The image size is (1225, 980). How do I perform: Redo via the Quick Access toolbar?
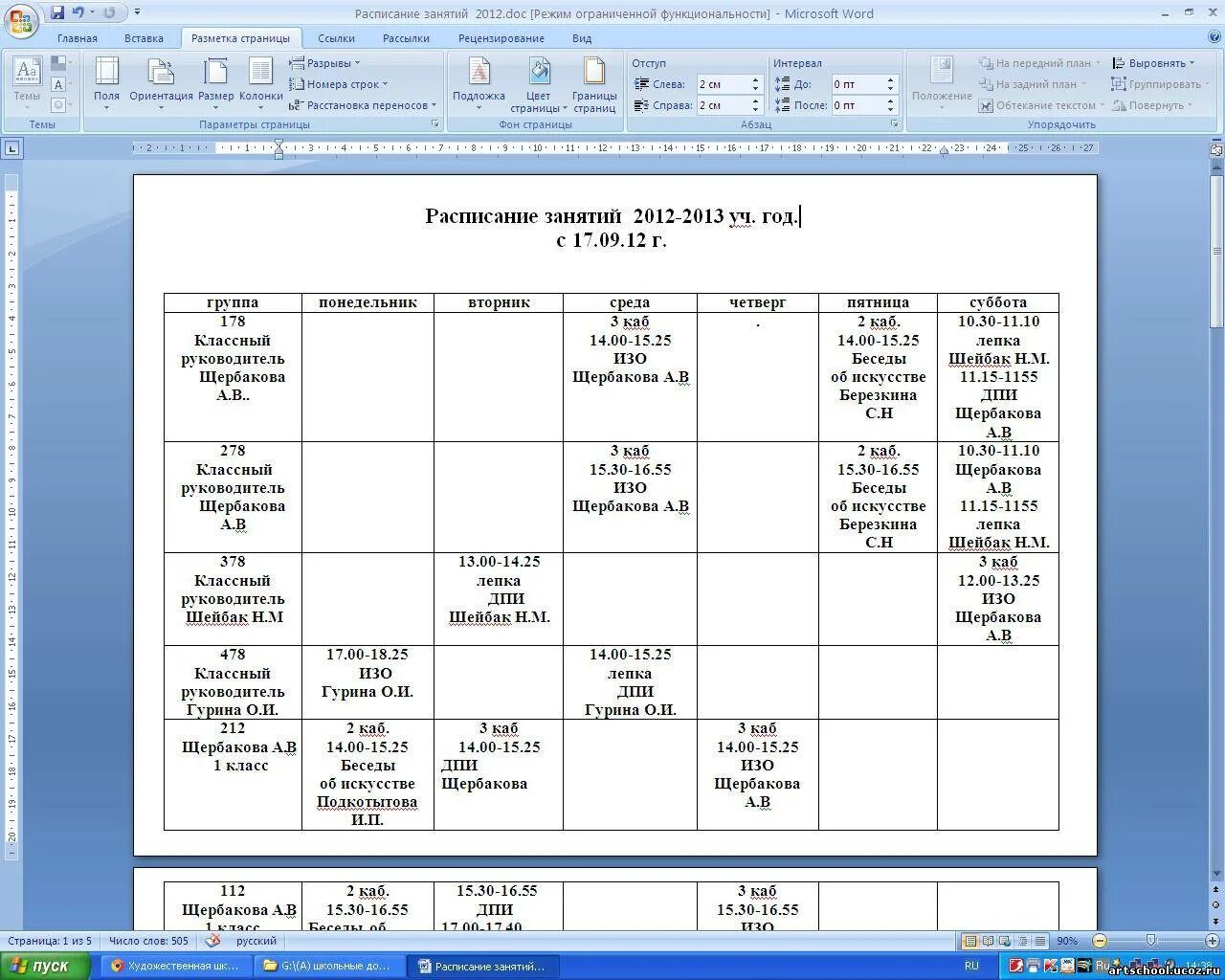(109, 12)
